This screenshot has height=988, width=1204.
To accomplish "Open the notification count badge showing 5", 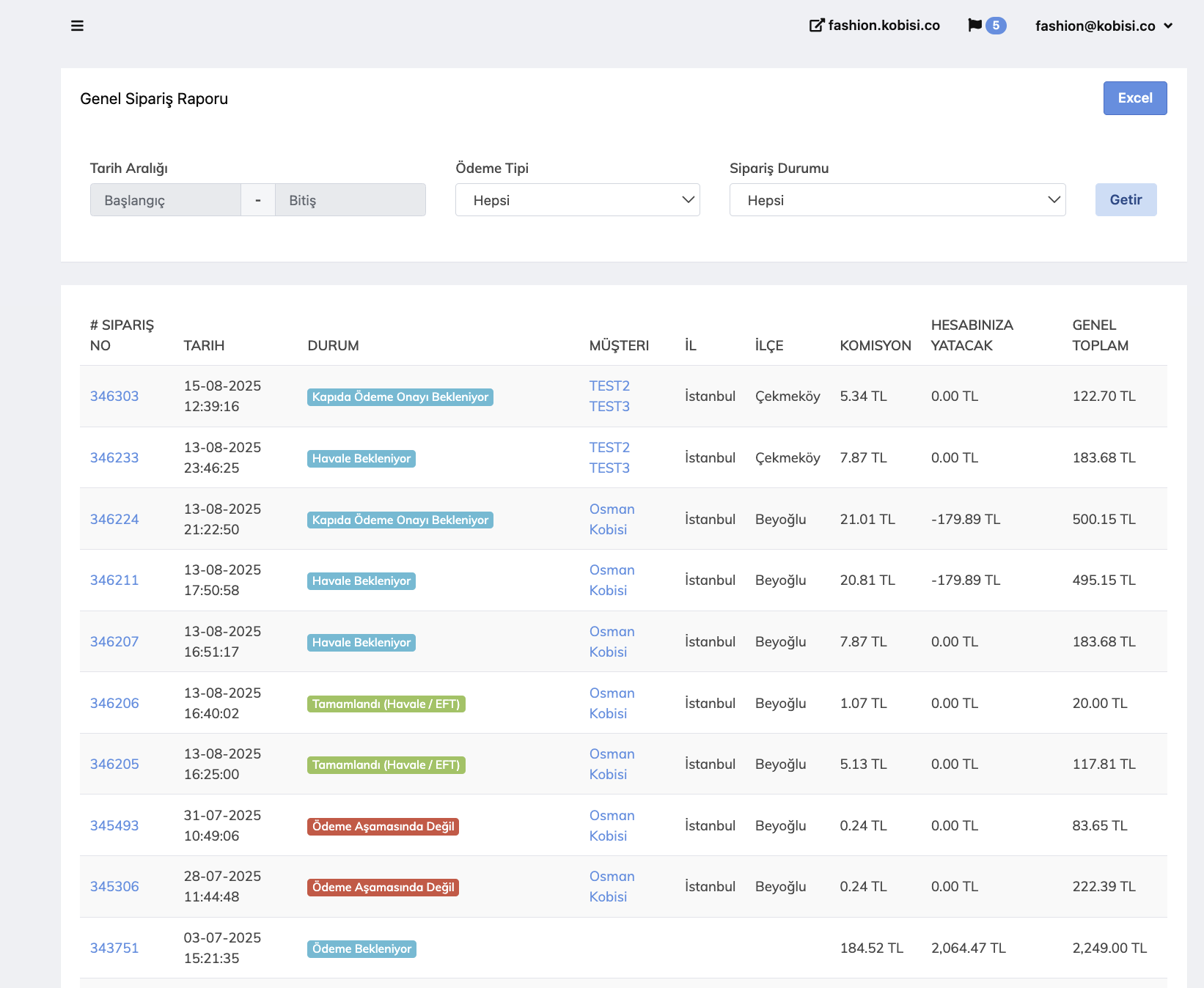I will click(x=995, y=26).
